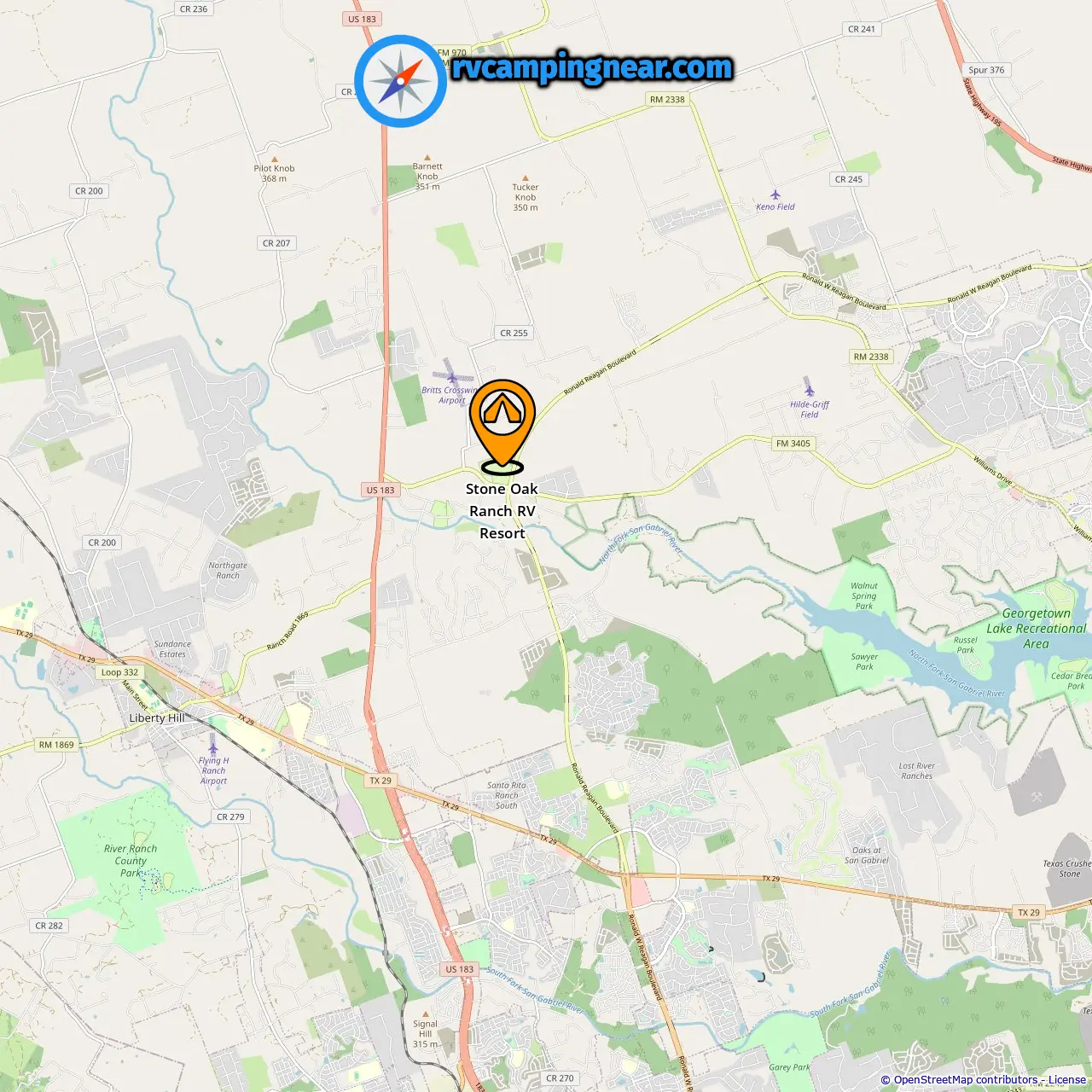Select the Pilot Knob peak triangle

275,159
